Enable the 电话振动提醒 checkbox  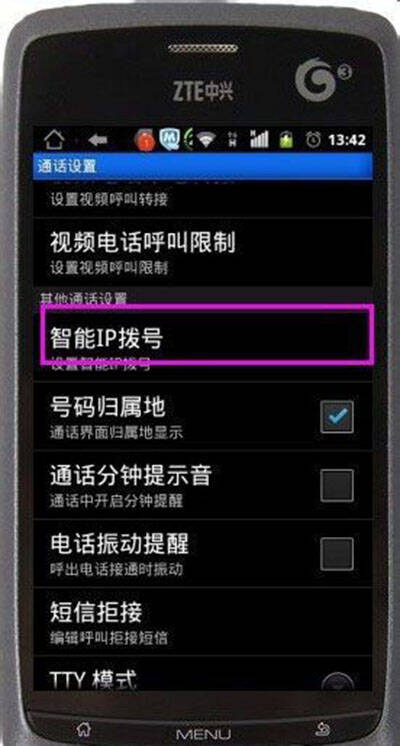[x=337, y=553]
